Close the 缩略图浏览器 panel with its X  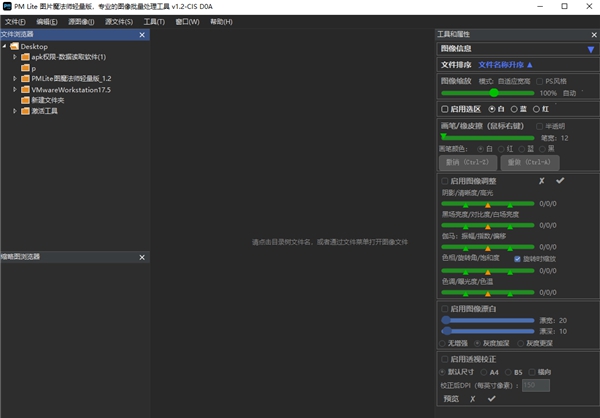pyautogui.click(x=142, y=257)
